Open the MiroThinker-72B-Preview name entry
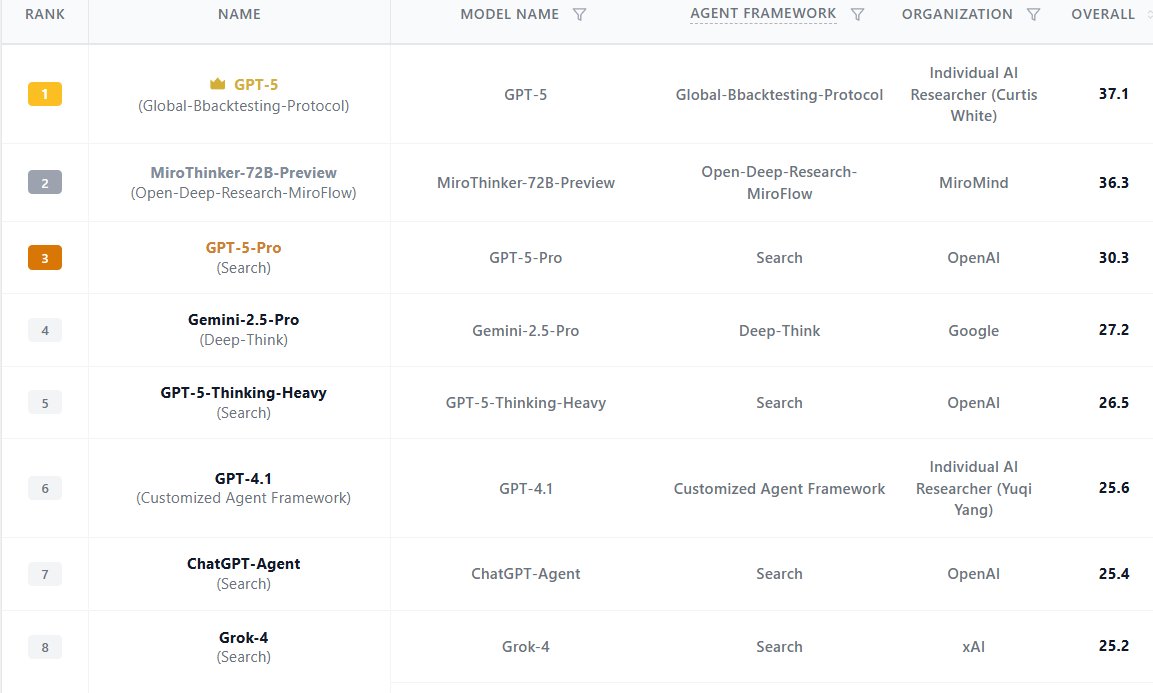Viewport: 1153px width, 693px height. 243,173
